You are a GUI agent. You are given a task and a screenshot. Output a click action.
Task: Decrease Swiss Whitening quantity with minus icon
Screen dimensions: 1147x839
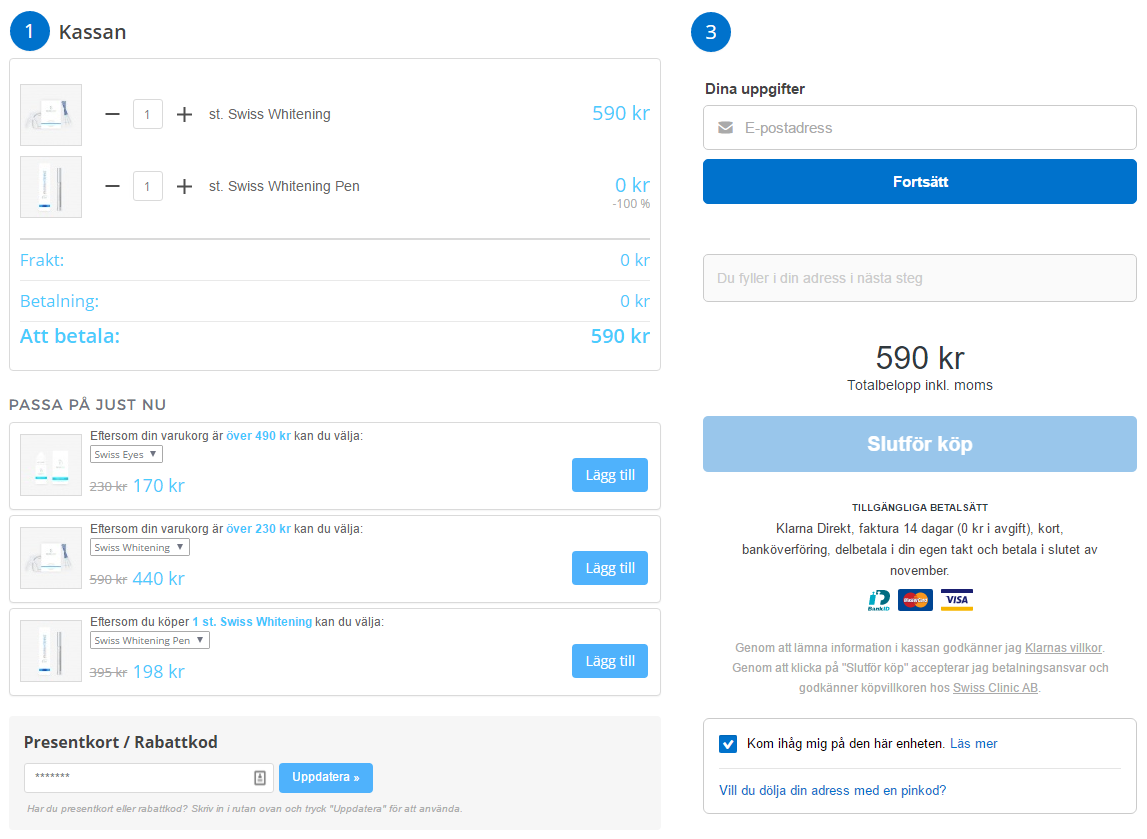coord(112,115)
